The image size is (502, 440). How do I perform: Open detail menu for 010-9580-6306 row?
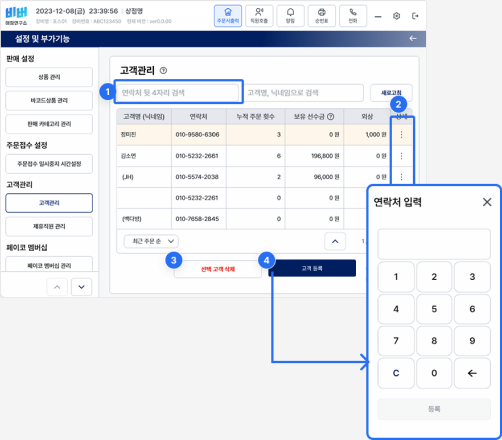[401, 135]
